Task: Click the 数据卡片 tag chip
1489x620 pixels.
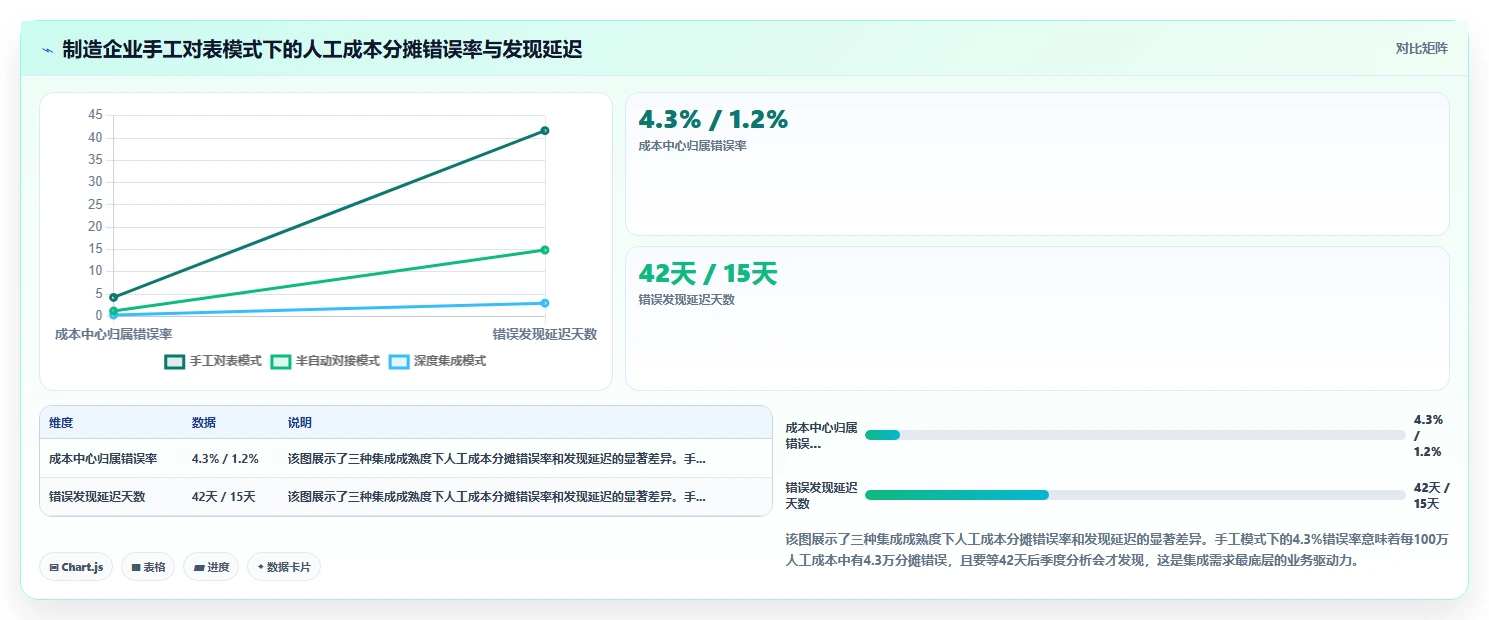Action: point(284,567)
